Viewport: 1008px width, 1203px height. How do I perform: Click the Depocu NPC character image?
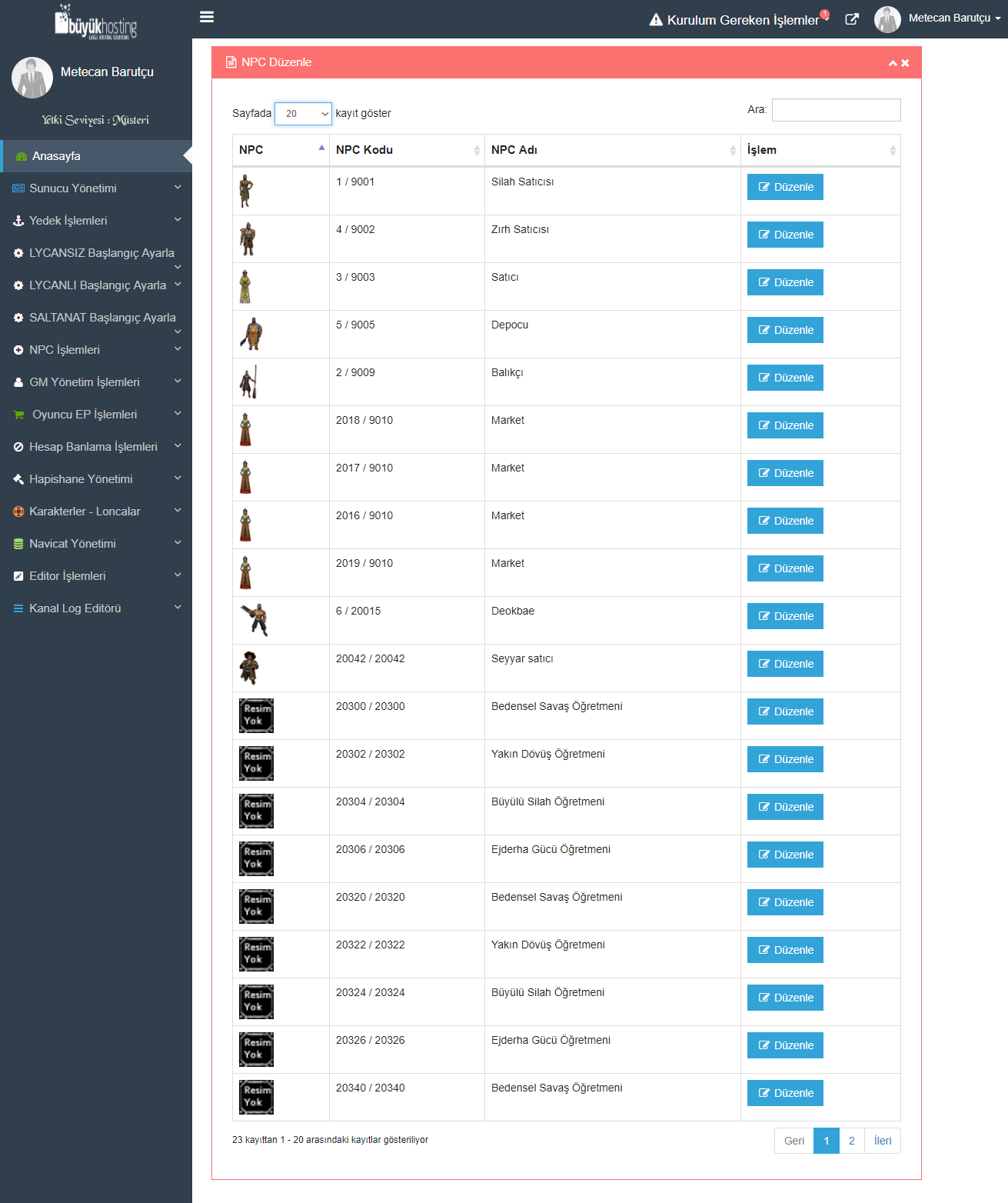click(x=251, y=334)
